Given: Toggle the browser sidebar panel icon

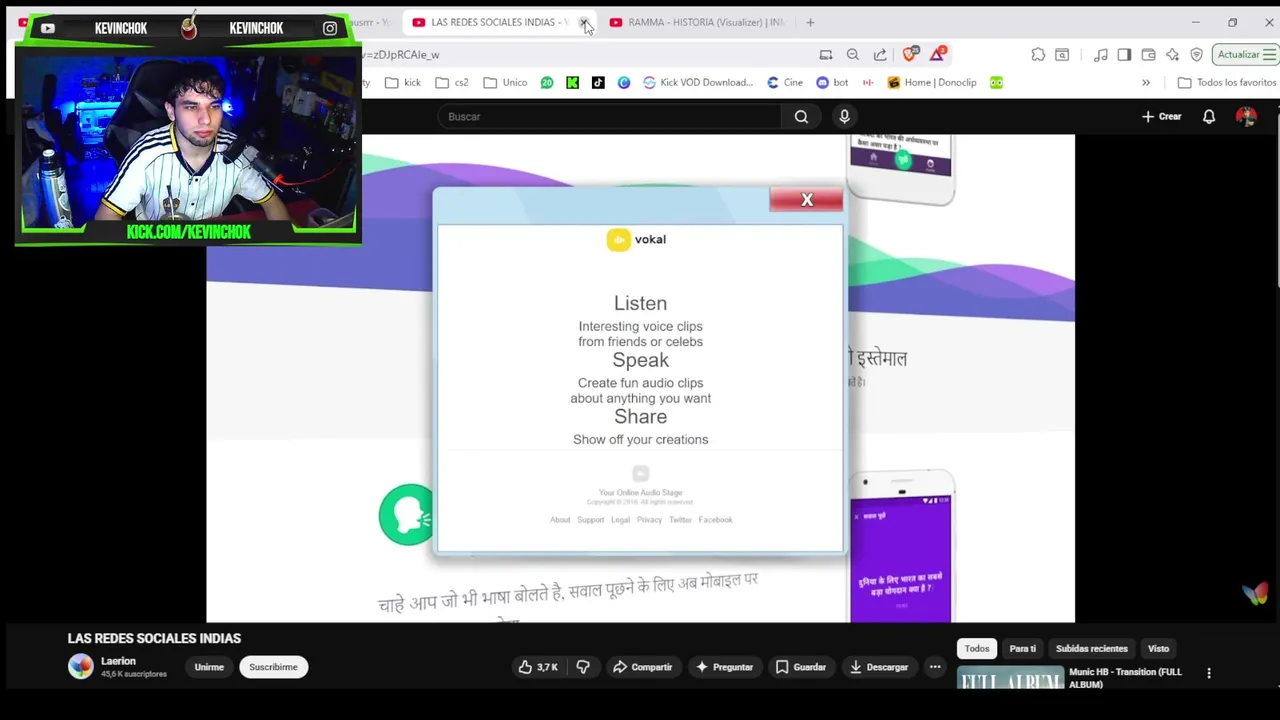Looking at the screenshot, I should 1124,55.
